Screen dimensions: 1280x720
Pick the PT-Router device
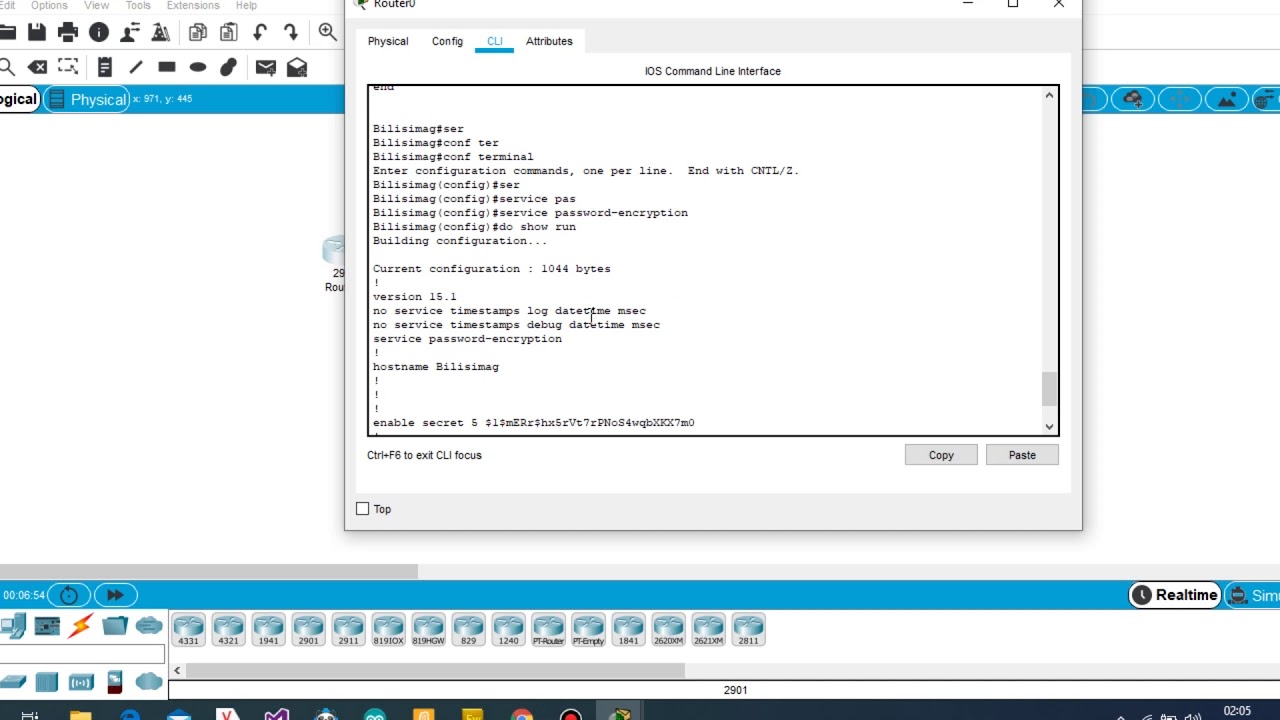[548, 630]
